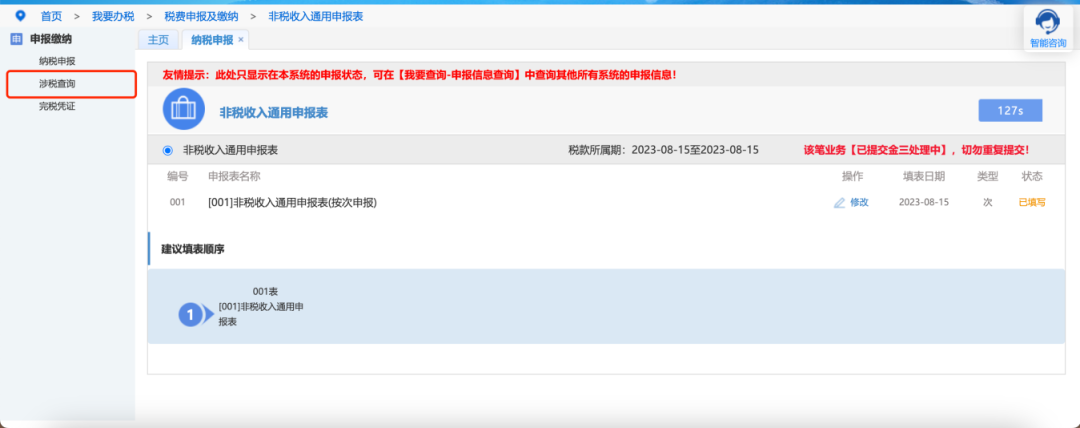
Task: Click form name [001]非税收入通用申报表(按次申报)
Action: pyautogui.click(x=293, y=203)
